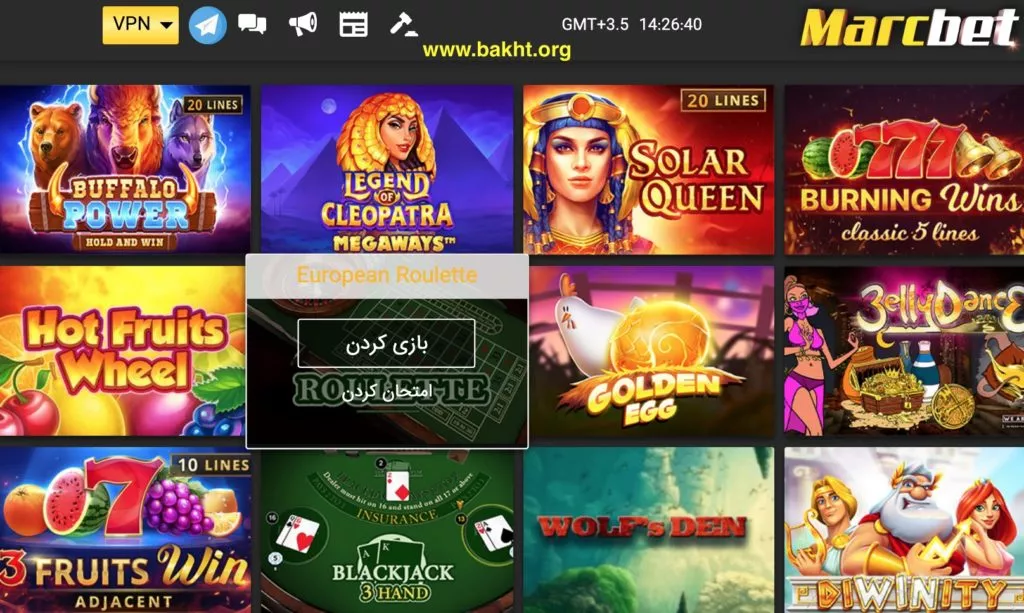Click the امتحان کردن demo link
The image size is (1024, 613).
tap(387, 391)
